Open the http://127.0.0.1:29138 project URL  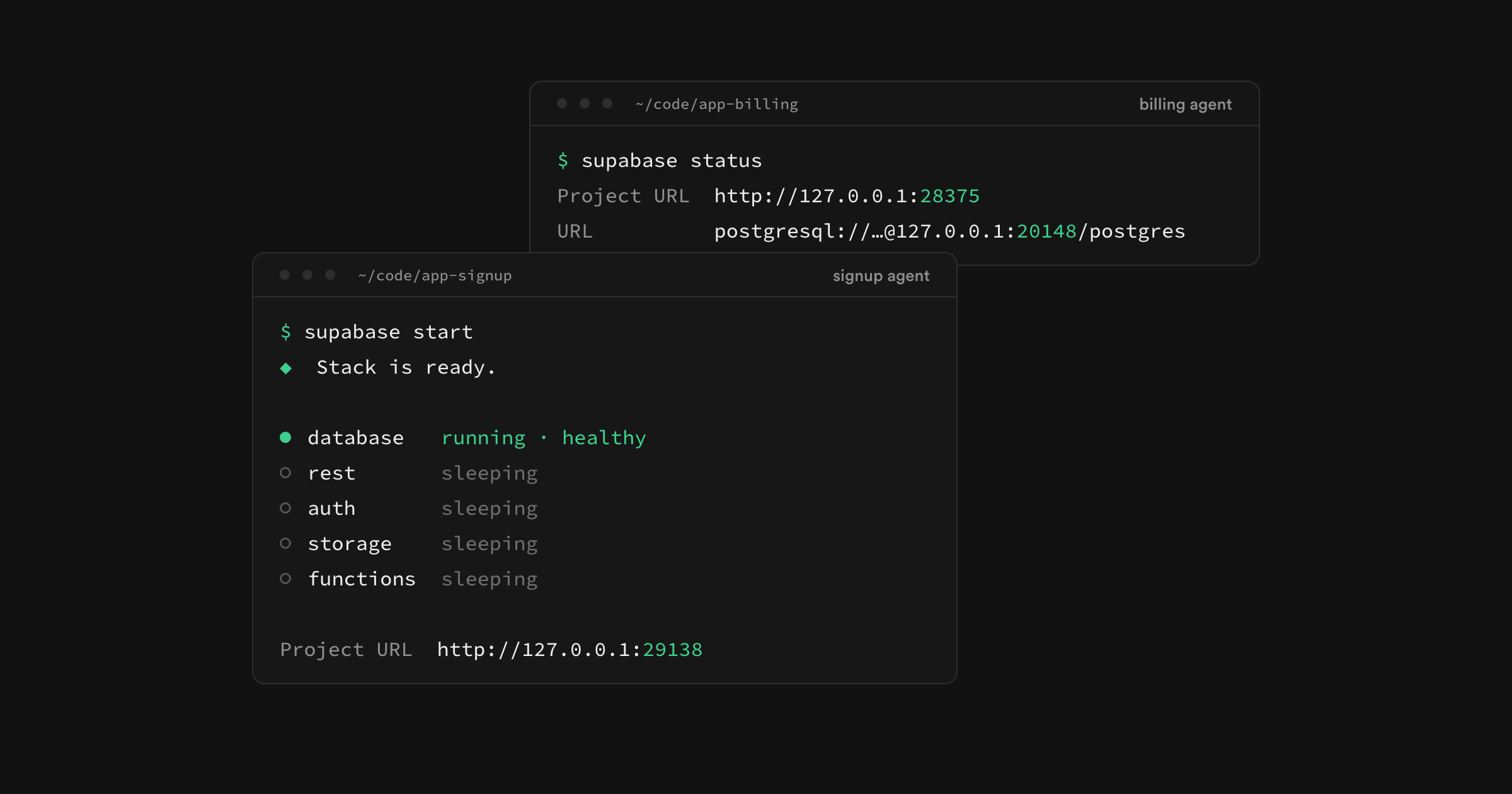[x=570, y=650]
